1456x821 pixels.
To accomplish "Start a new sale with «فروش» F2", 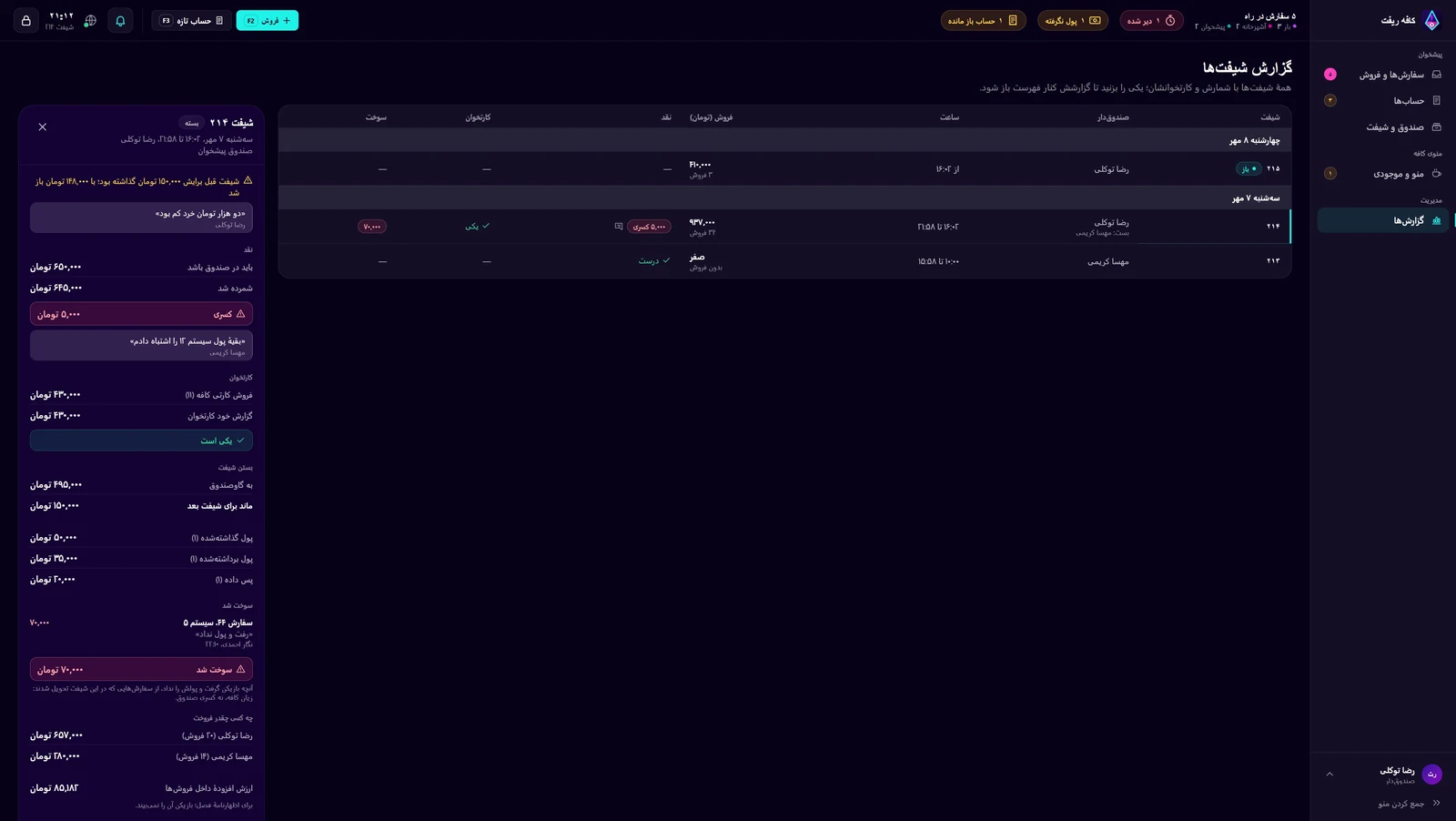I will [268, 20].
